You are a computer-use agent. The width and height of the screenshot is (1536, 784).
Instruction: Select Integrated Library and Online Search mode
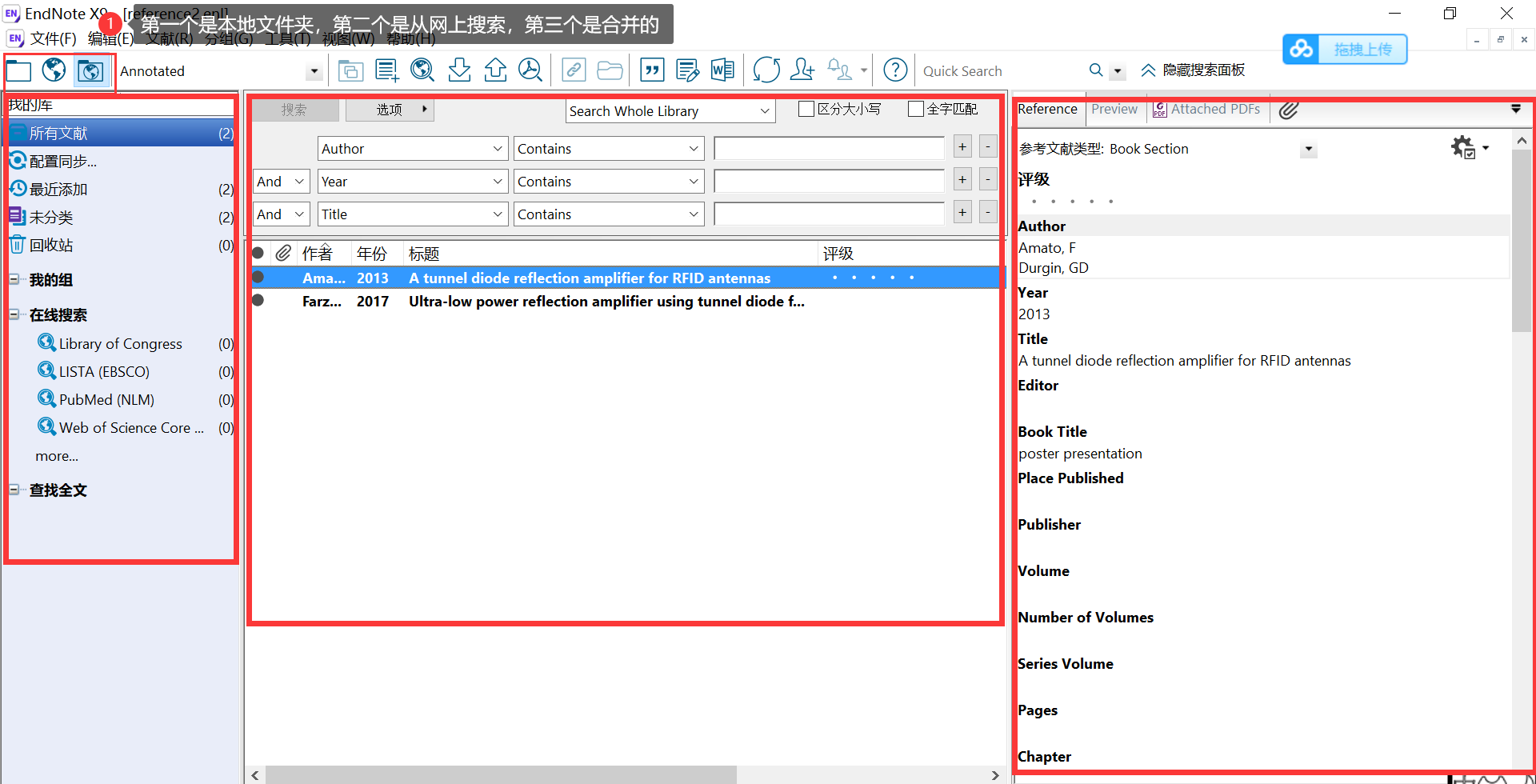[90, 71]
